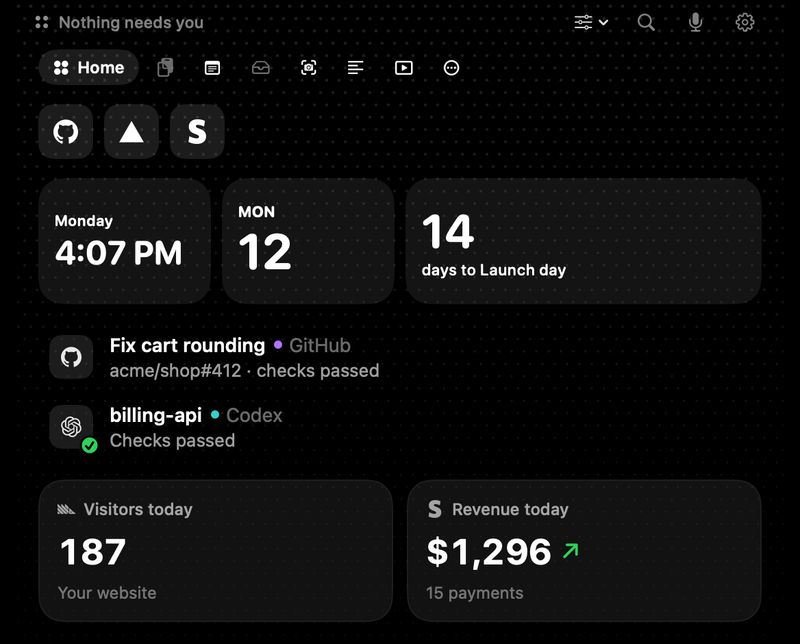Click the '187' visitors count
The width and height of the screenshot is (800, 644).
tap(93, 552)
